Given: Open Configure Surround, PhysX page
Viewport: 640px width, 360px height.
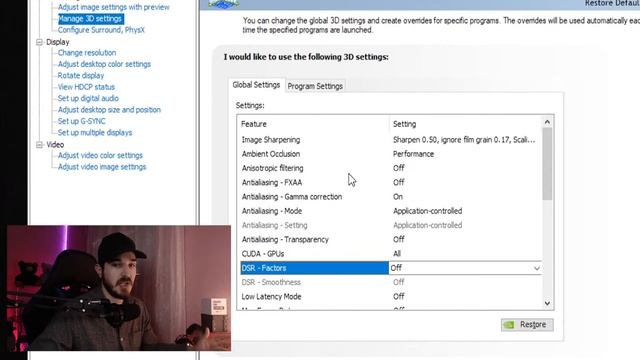Looking at the screenshot, I should (101, 30).
